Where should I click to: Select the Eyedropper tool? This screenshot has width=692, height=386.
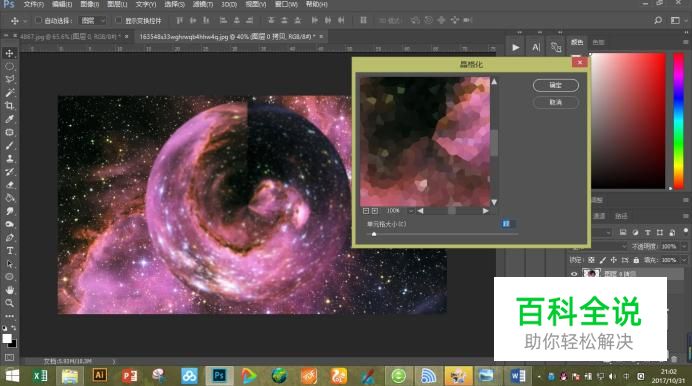tap(9, 119)
